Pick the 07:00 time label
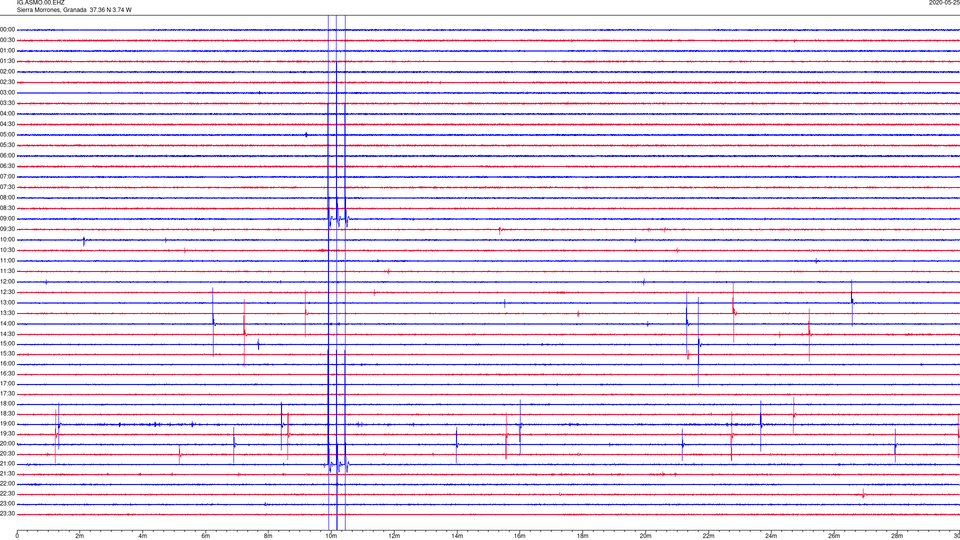Screen dimensions: 960x540 point(7,177)
